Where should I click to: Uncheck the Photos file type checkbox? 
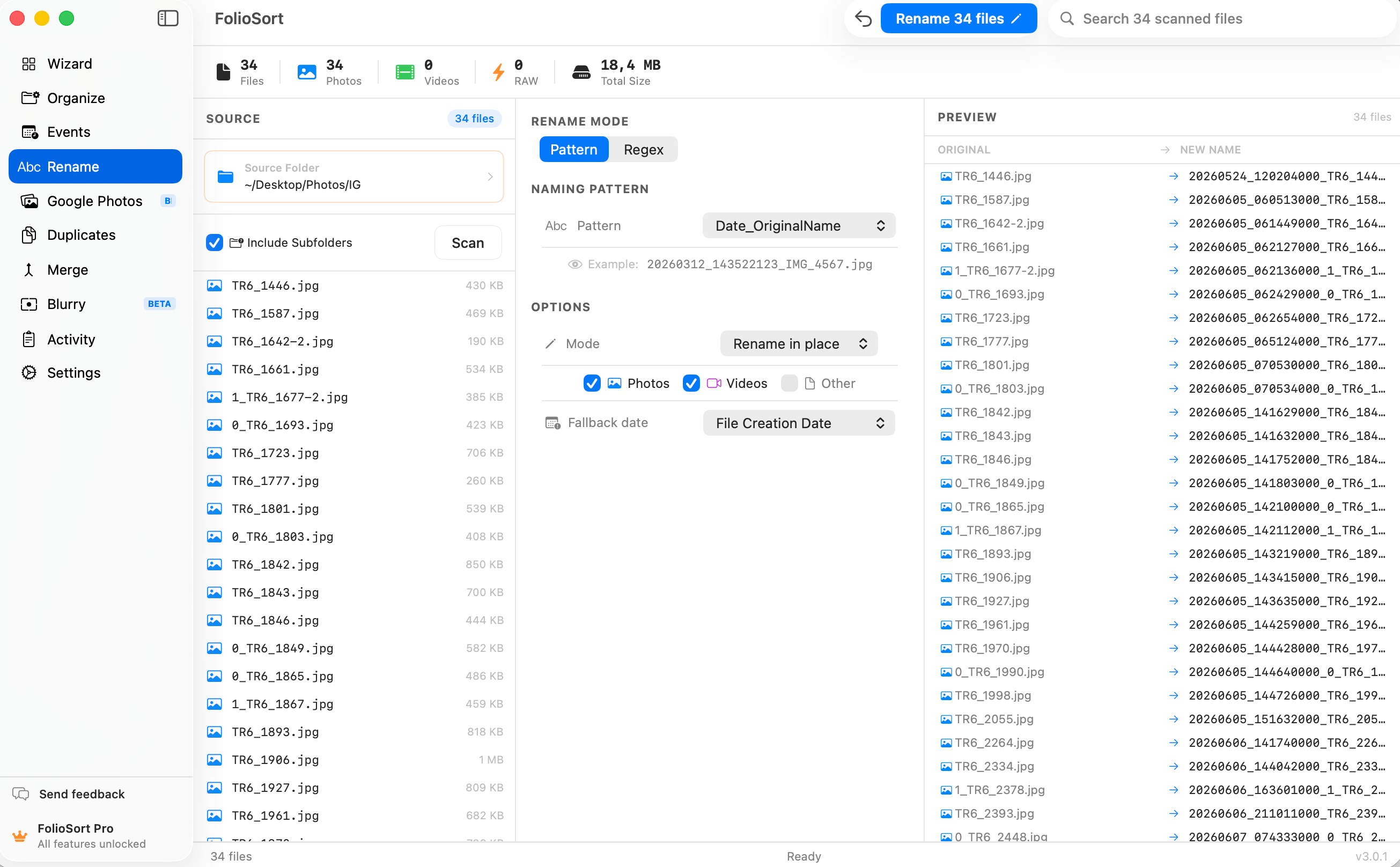click(592, 383)
